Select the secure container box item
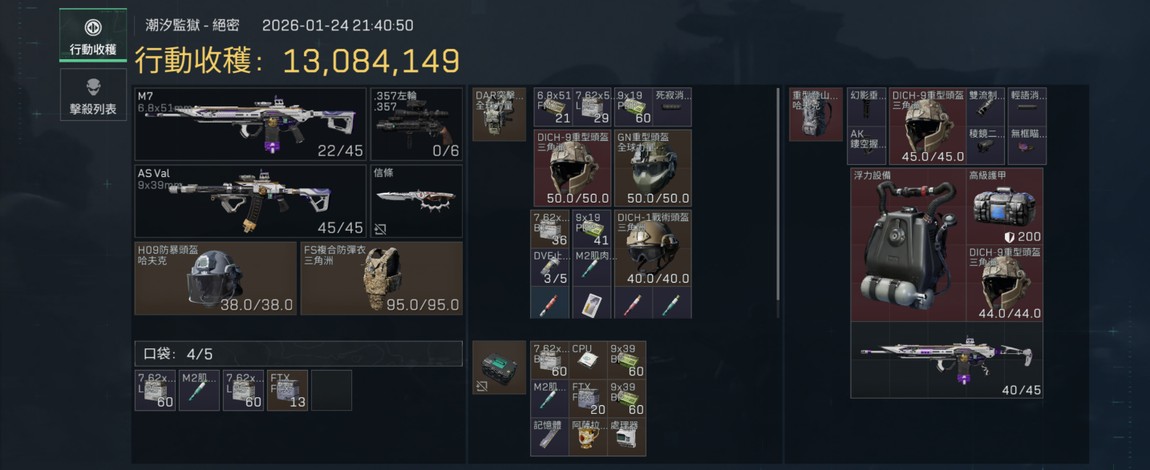Viewport: 1150px width, 470px height. (x=499, y=367)
